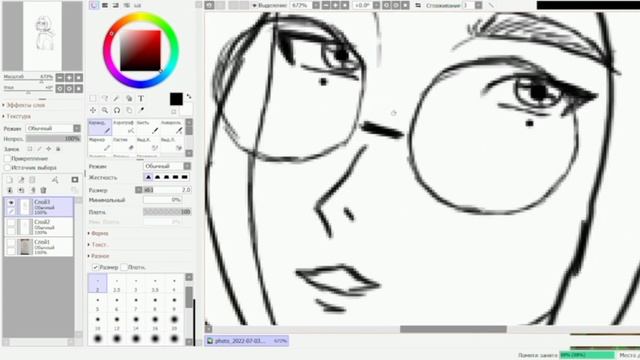Choose the Eraser (Ластик) tool
The image size is (640, 360).
point(124,144)
